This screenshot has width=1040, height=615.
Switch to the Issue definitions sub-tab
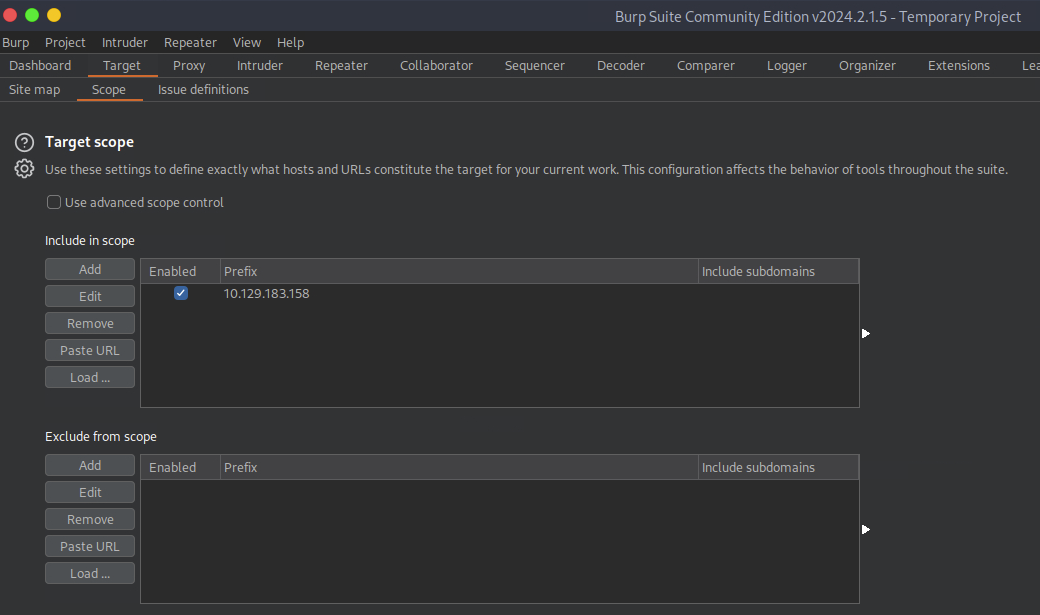(203, 90)
